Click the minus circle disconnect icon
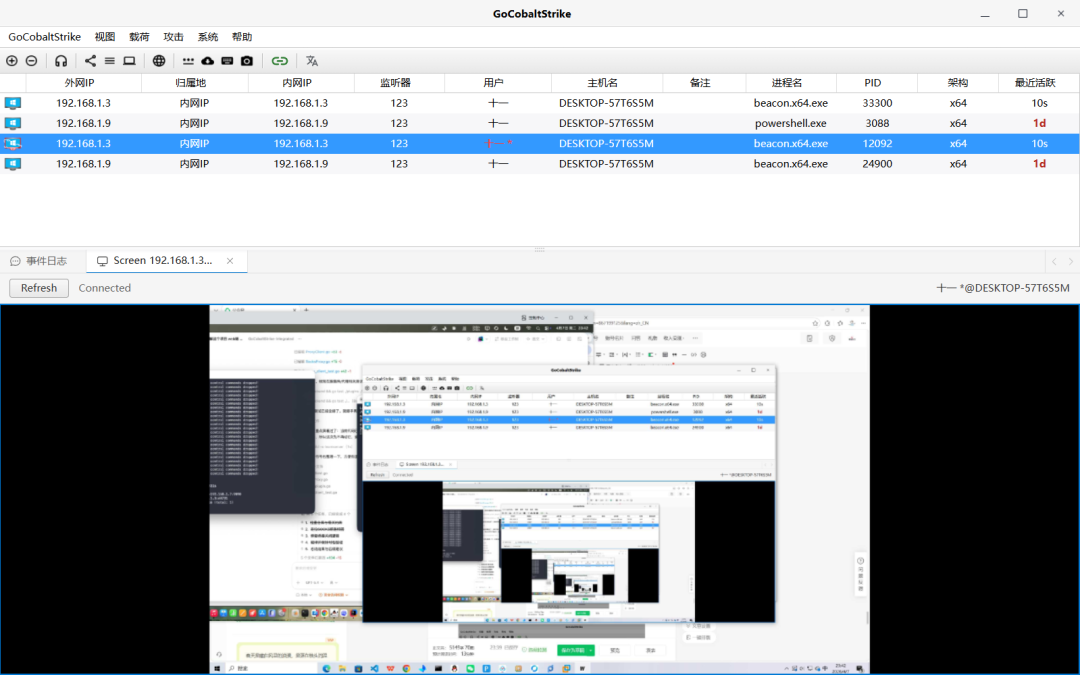 pos(31,61)
